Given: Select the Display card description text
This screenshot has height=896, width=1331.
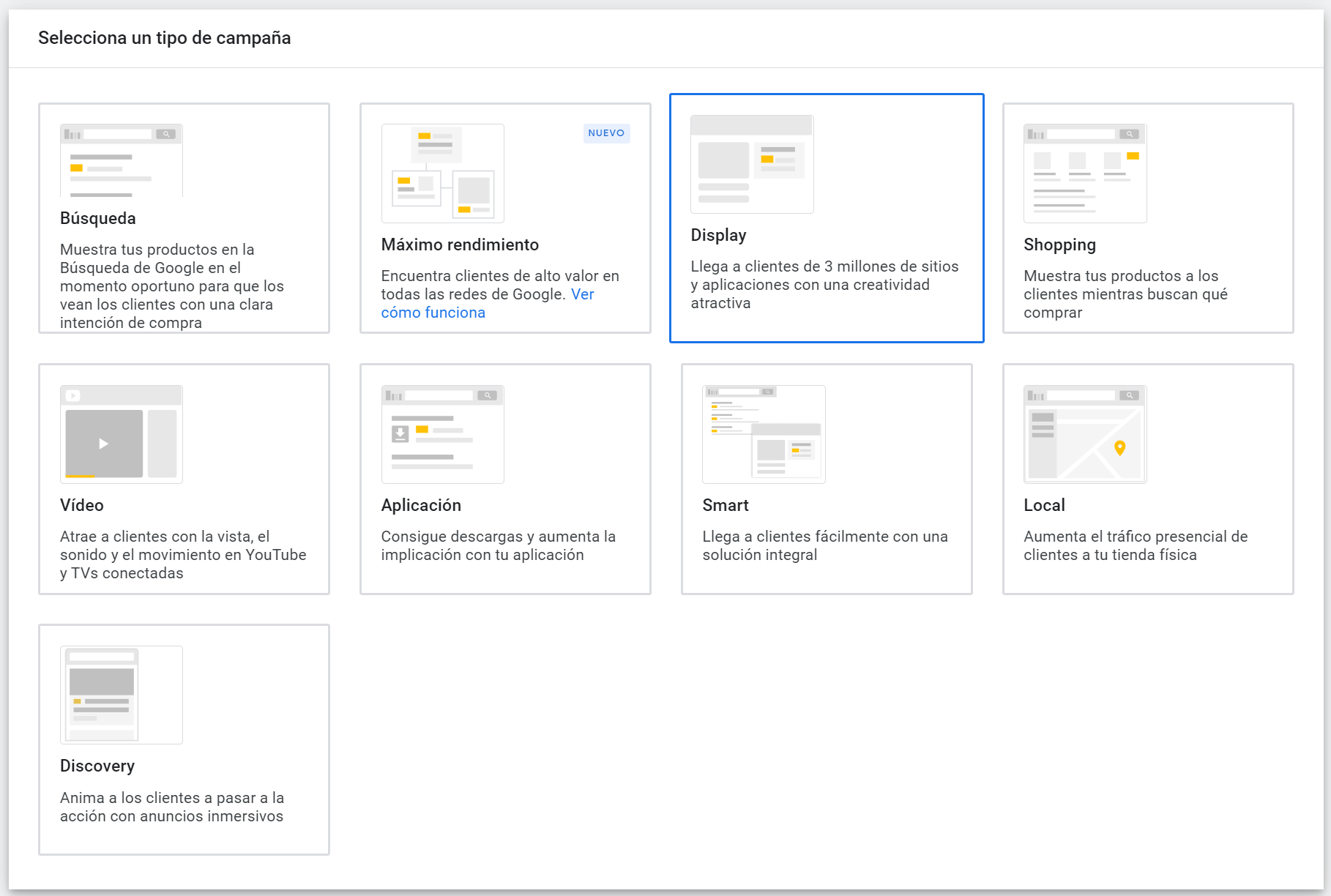Looking at the screenshot, I should click(824, 285).
